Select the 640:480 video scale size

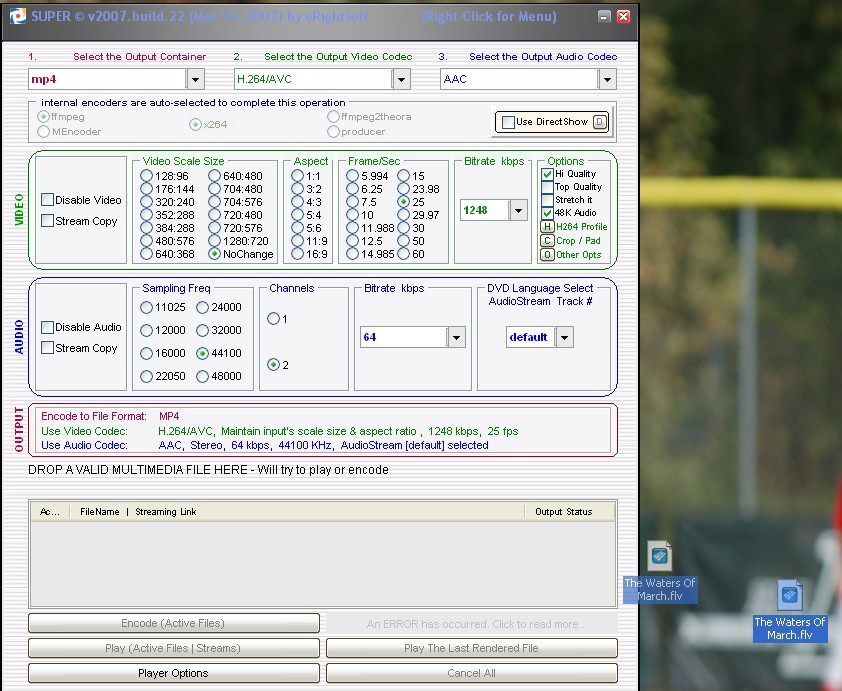pyautogui.click(x=214, y=176)
